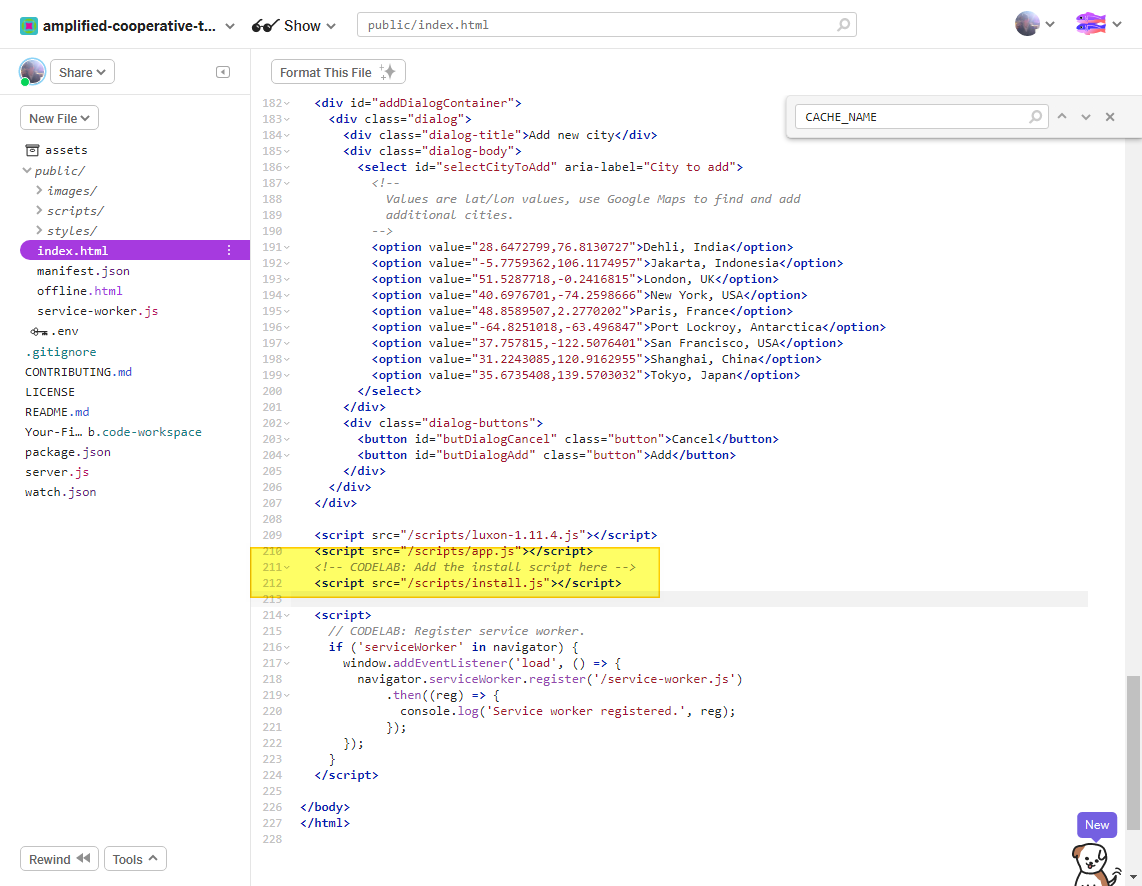Click the Tokyo, Japan option line
The image size is (1142, 886).
(586, 375)
